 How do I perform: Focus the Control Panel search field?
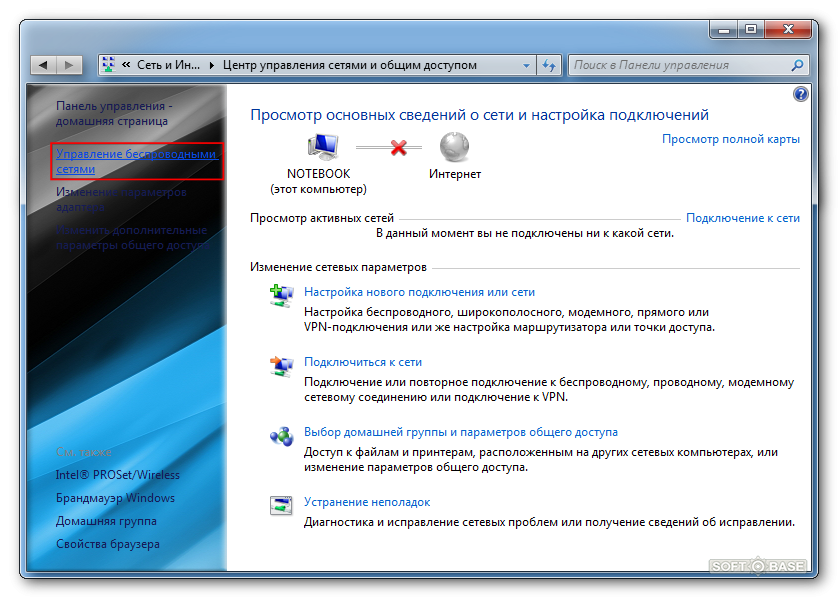688,65
